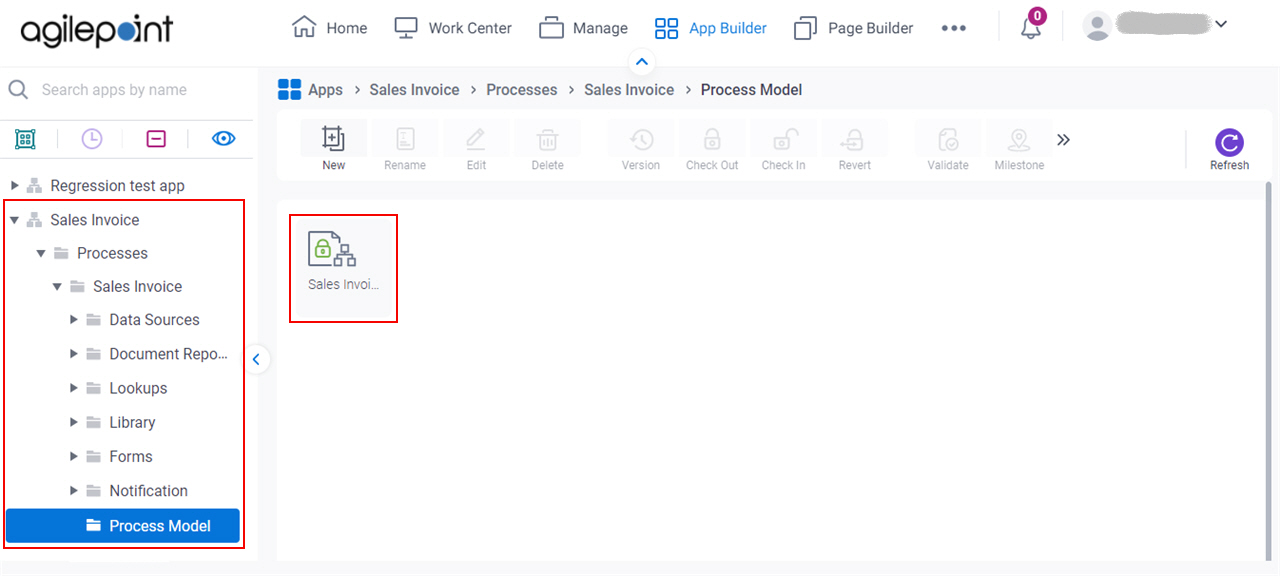Click the clock recent-items sidebar icon
Viewport: 1280px width, 576px height.
pos(92,139)
